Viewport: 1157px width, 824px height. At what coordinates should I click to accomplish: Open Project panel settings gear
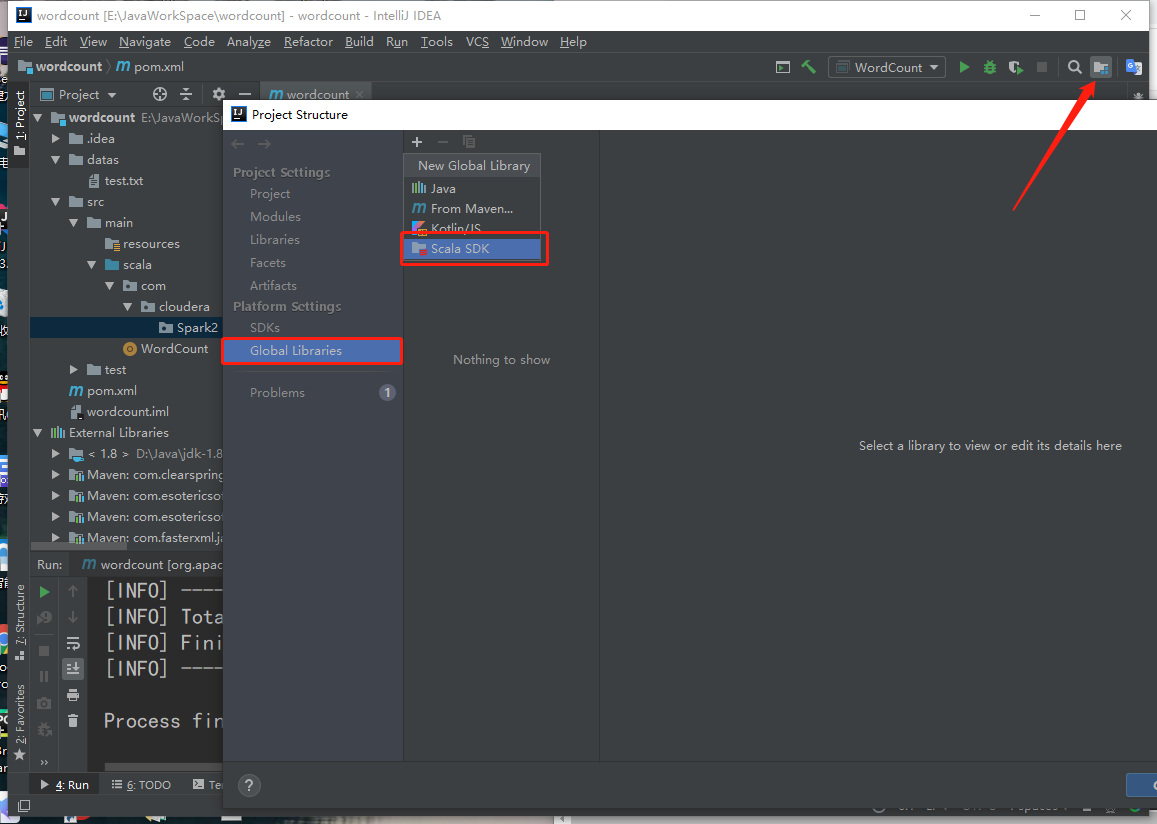(218, 94)
